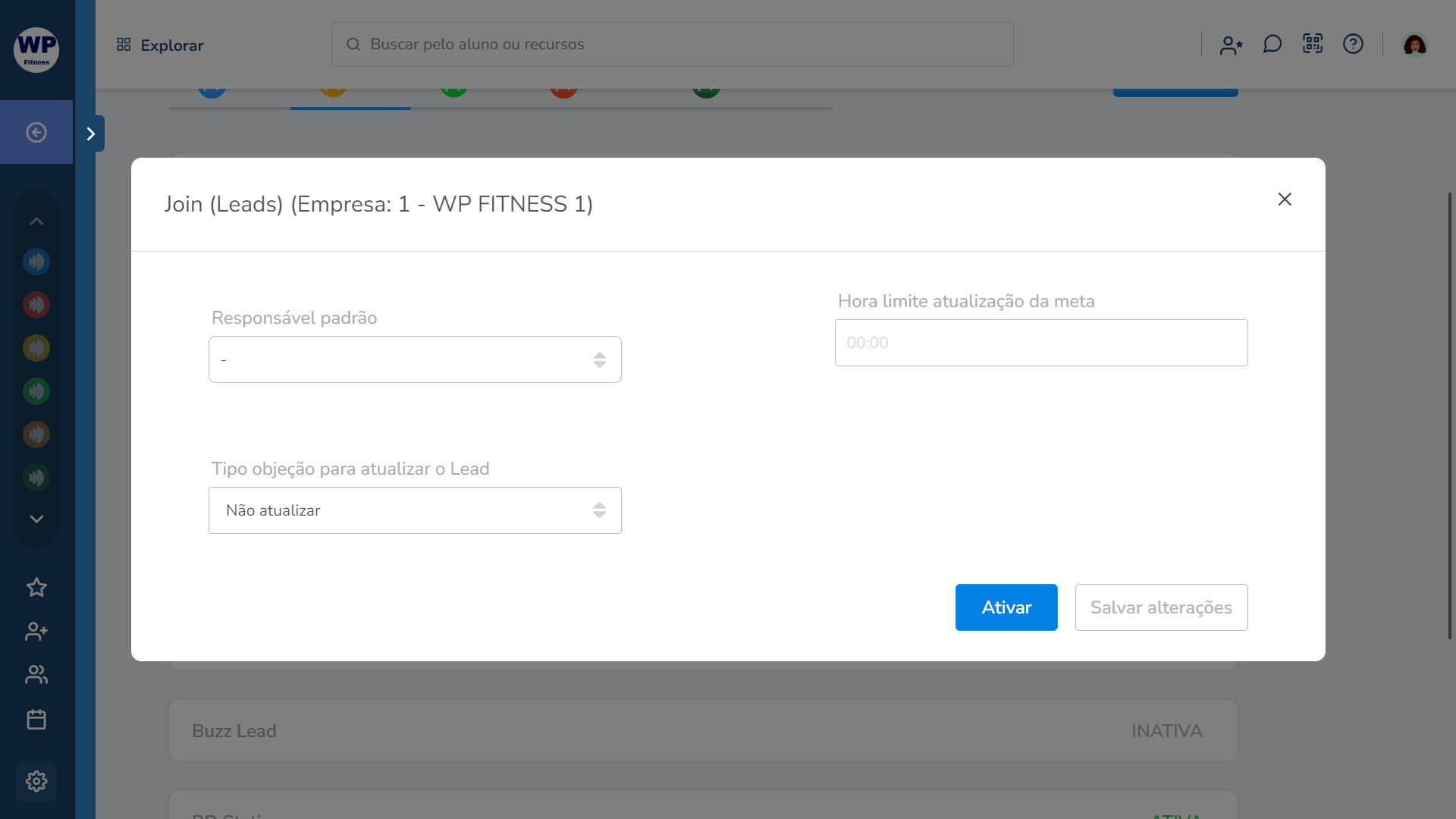The width and height of the screenshot is (1456, 819).
Task: Click the QR code scanner icon
Action: tap(1313, 44)
